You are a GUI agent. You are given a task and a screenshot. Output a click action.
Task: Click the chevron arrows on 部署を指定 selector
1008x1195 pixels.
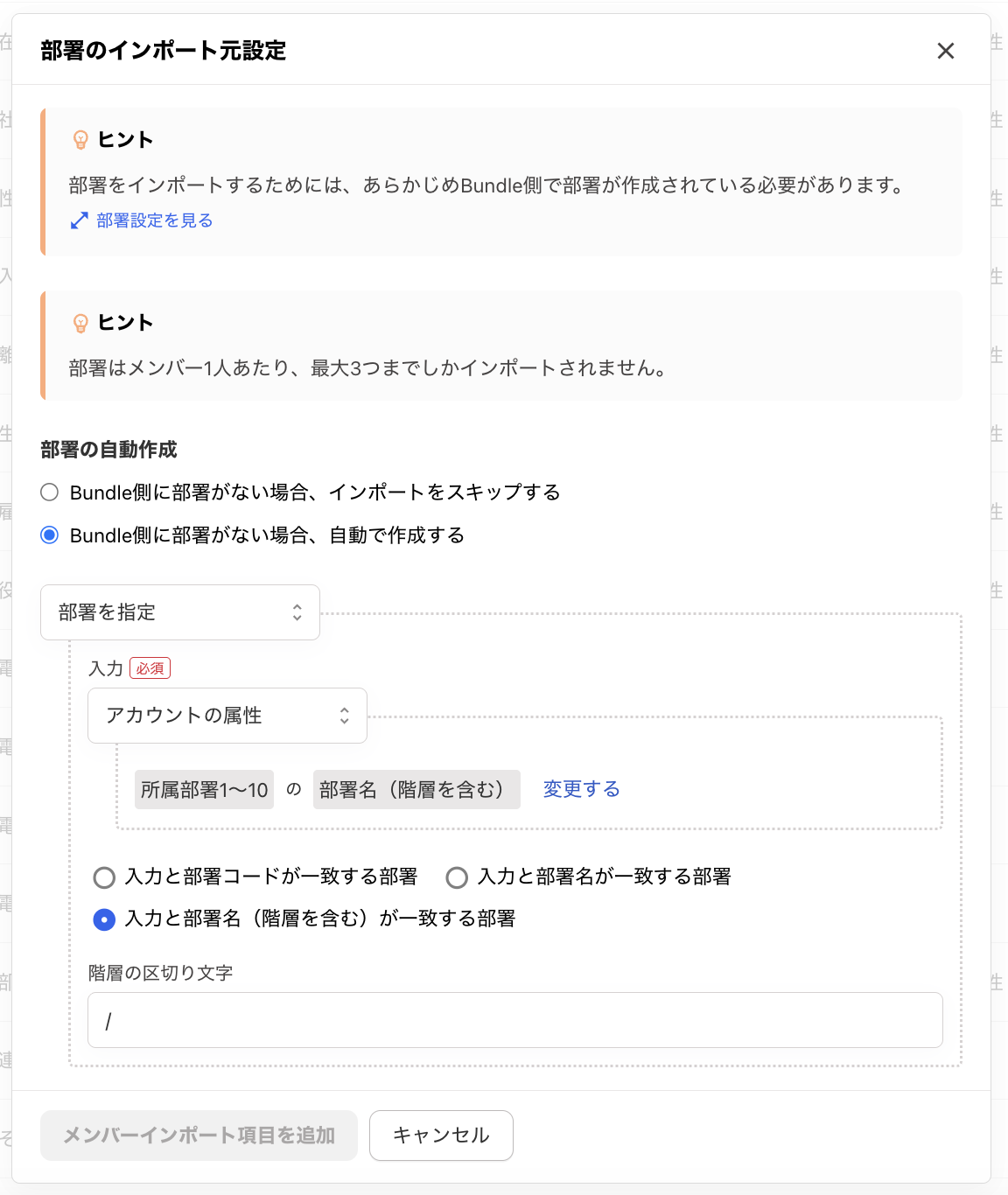tap(297, 612)
